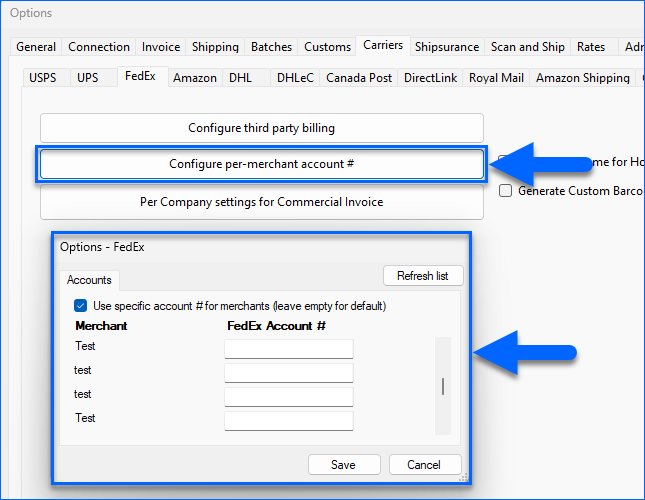
Task: Click the FedEx Account # column header
Action: pos(276,326)
